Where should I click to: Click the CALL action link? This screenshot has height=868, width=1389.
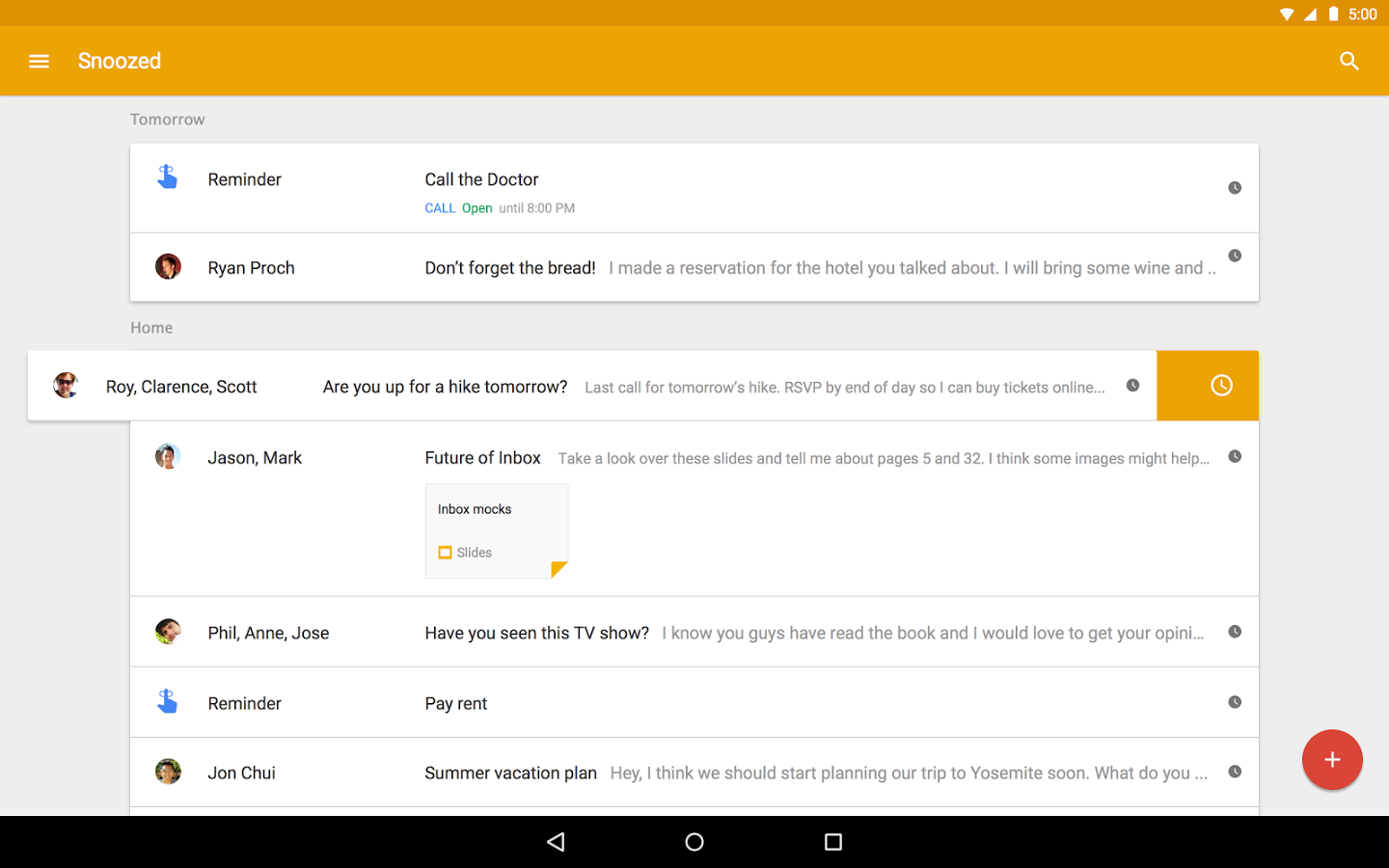(440, 207)
